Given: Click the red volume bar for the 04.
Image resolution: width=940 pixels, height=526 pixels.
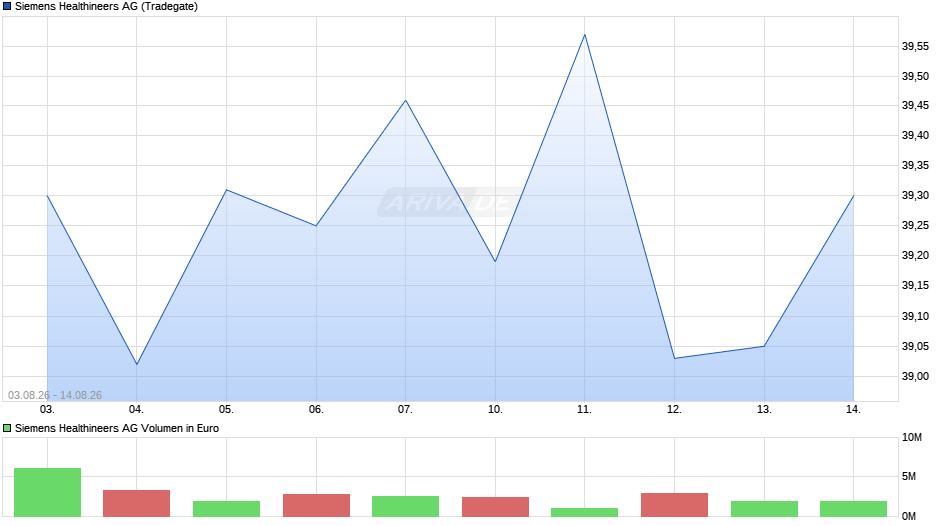Looking at the screenshot, I should pyautogui.click(x=137, y=503).
